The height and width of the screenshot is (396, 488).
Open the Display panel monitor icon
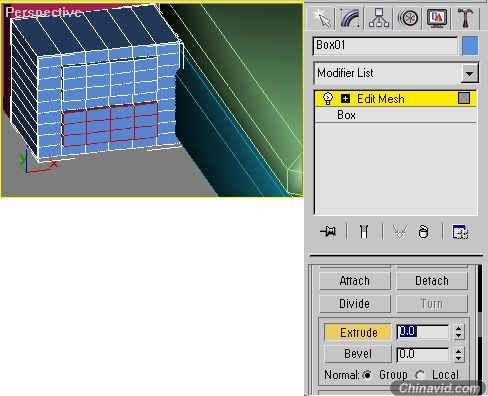click(436, 18)
